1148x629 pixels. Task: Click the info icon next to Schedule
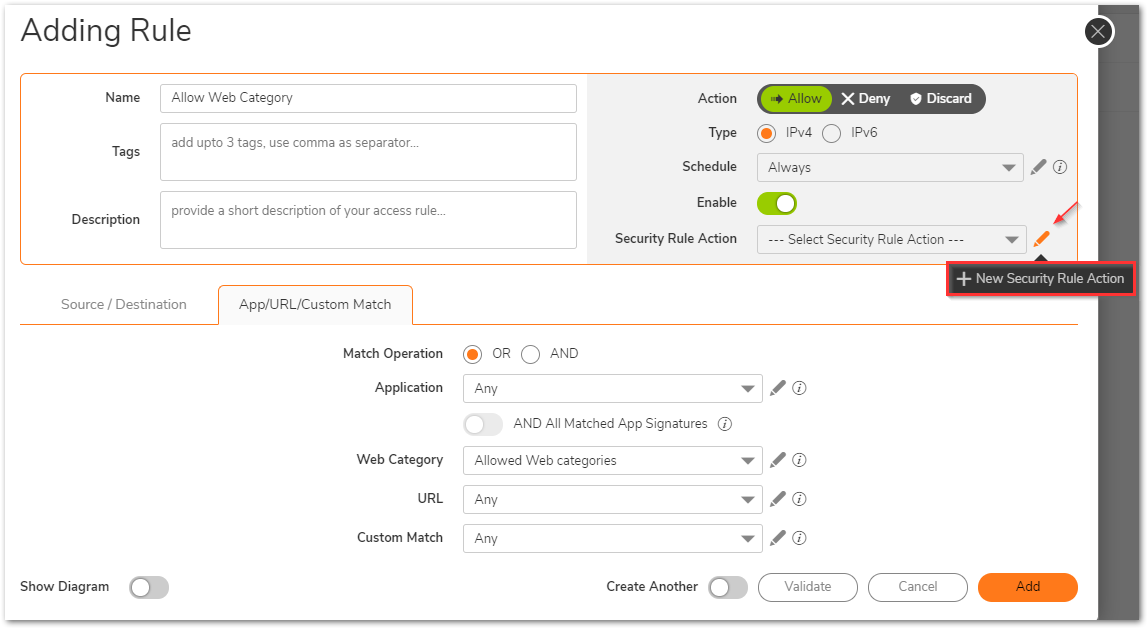[1060, 167]
